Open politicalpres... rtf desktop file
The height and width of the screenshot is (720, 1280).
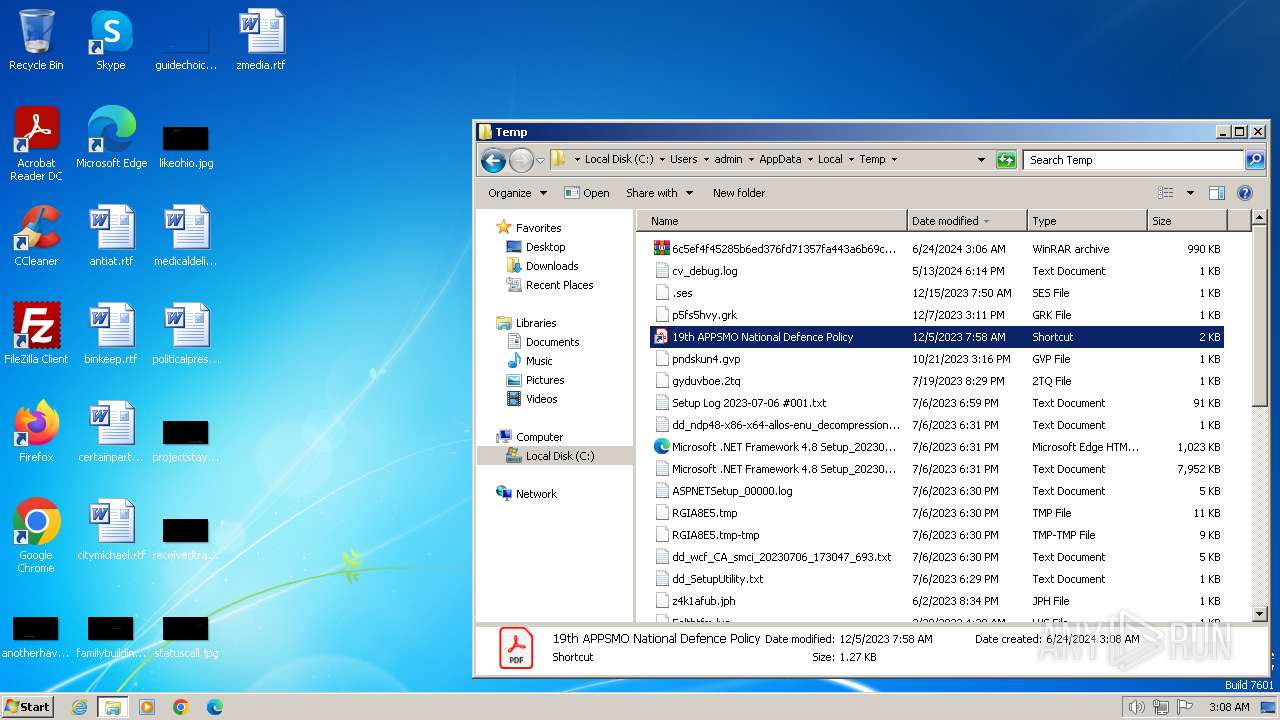tap(186, 334)
